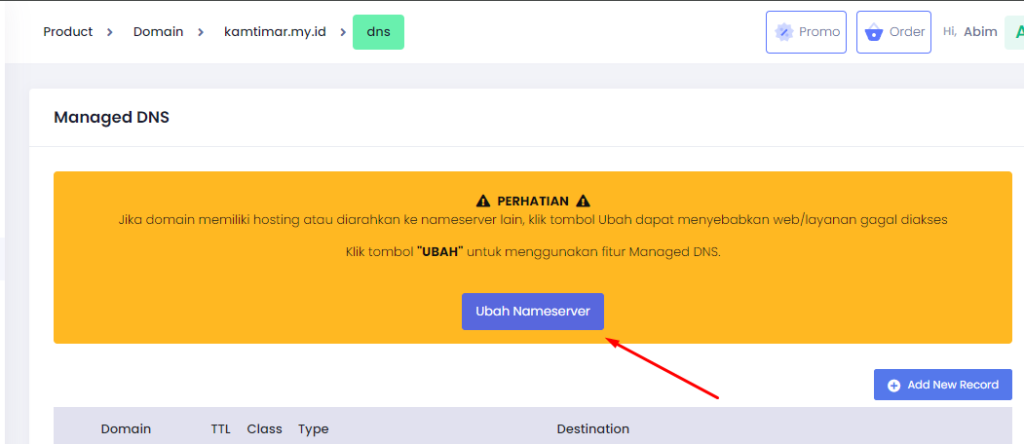
Task: Click the chevron after Domain breadcrumb
Action: coord(201,32)
